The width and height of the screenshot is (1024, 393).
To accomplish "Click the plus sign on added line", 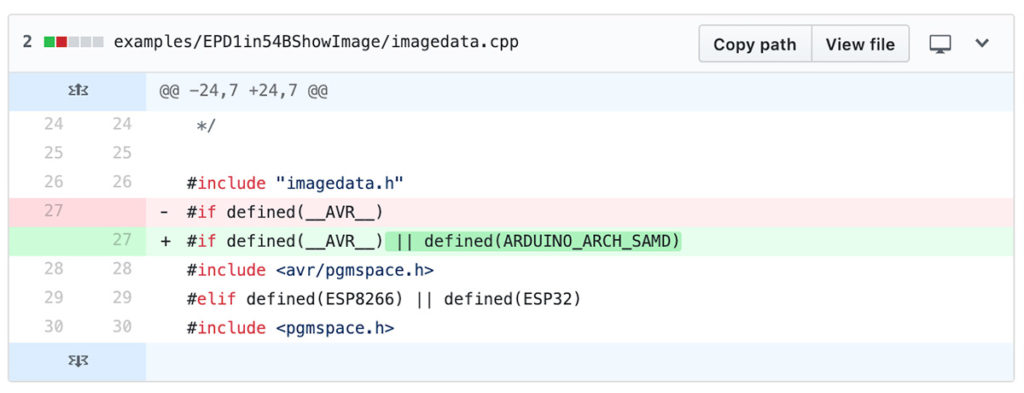I will coord(165,241).
